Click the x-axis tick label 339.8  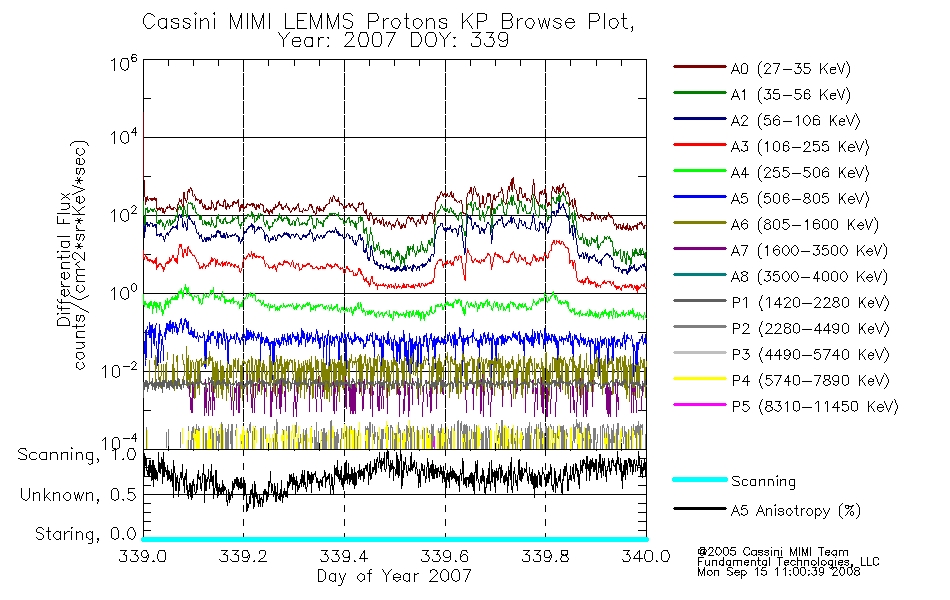(x=545, y=556)
